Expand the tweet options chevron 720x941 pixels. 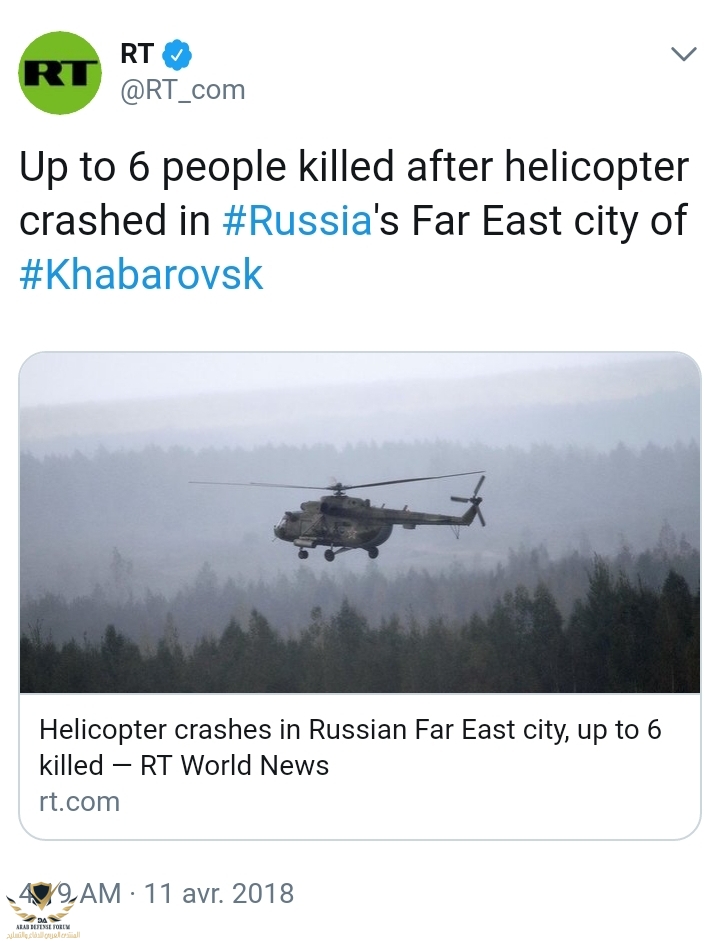click(683, 54)
